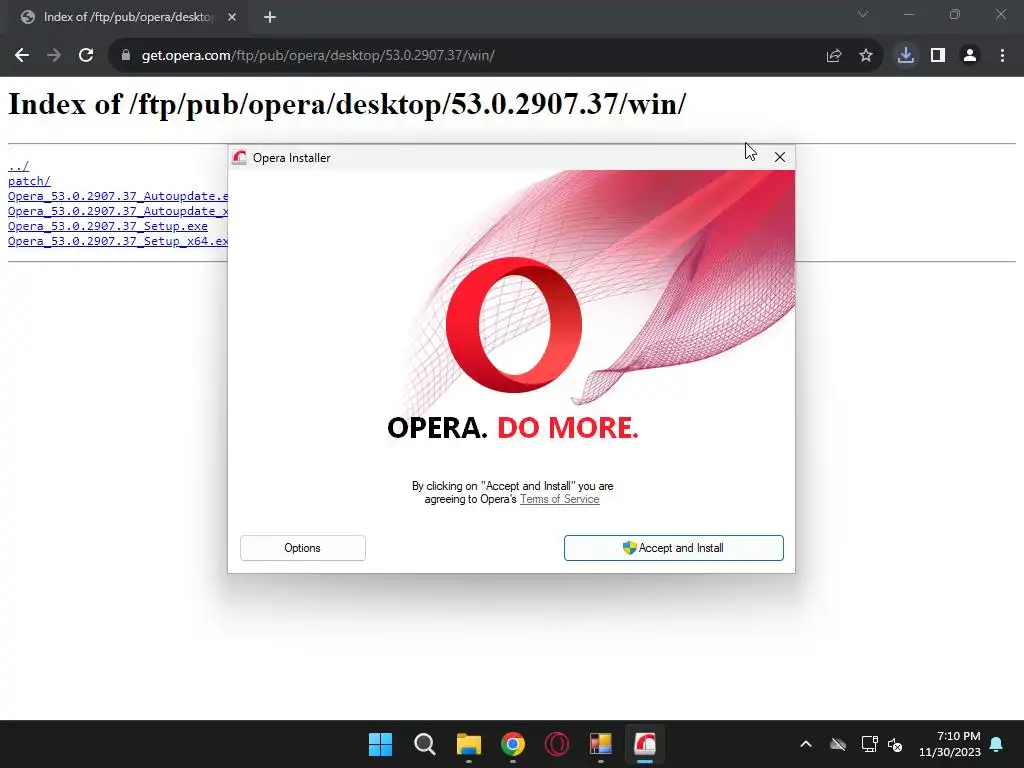Close the Index of /ftp/pub tab
This screenshot has height=768, width=1024.
(x=232, y=18)
